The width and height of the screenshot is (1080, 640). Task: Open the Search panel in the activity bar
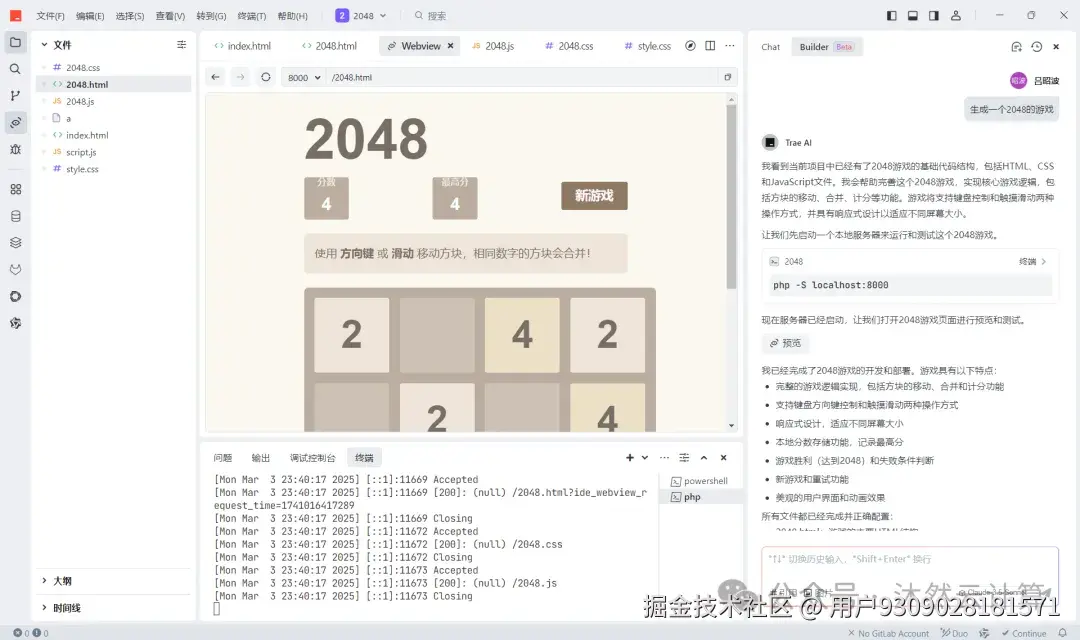pos(14,70)
